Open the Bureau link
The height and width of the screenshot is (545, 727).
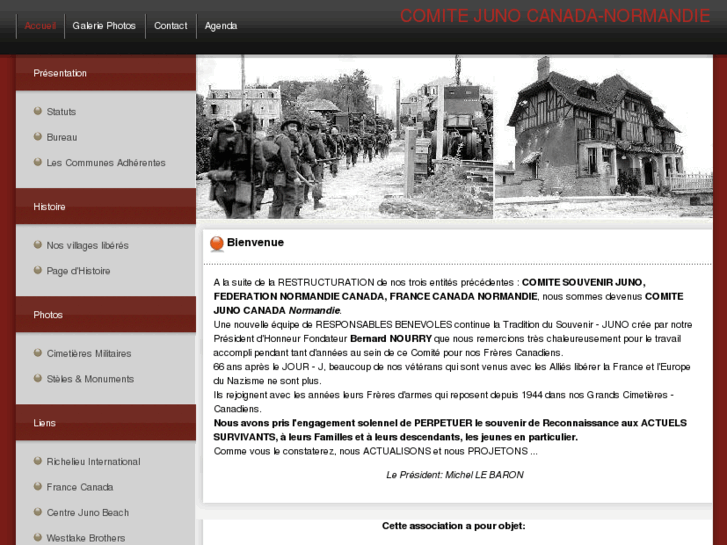click(62, 137)
